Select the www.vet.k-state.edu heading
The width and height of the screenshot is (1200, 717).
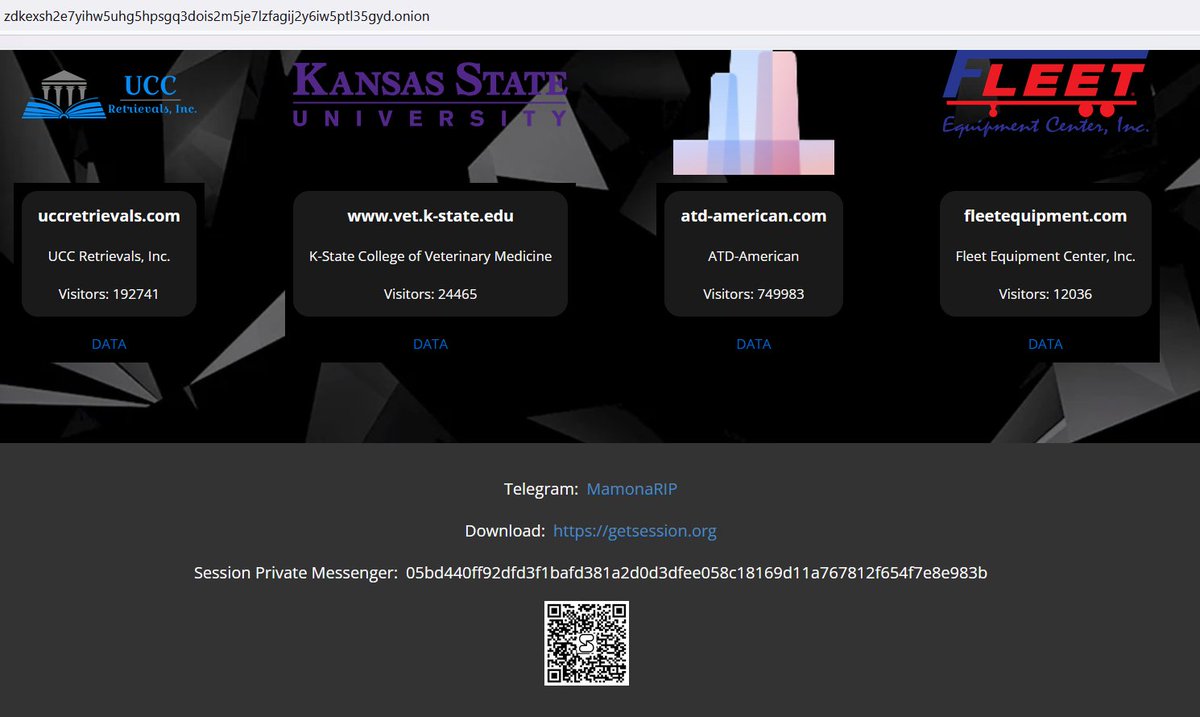click(430, 216)
